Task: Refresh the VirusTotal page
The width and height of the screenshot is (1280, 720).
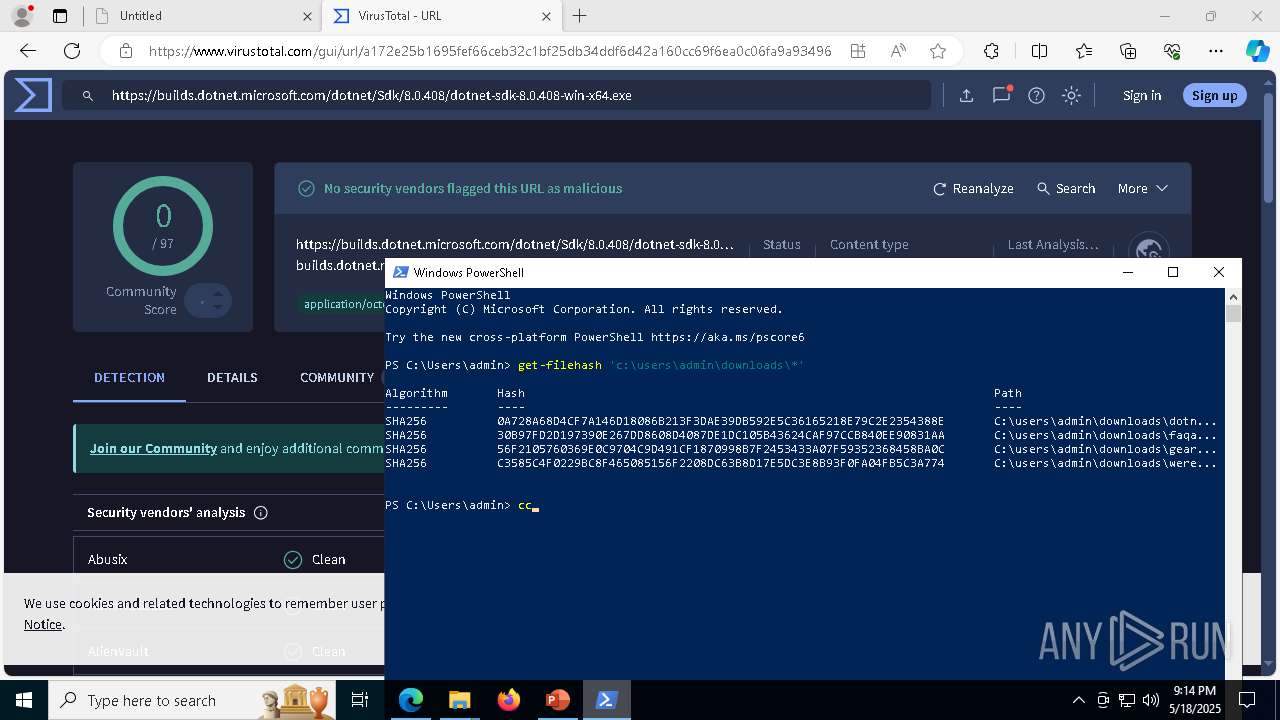Action: [x=72, y=51]
